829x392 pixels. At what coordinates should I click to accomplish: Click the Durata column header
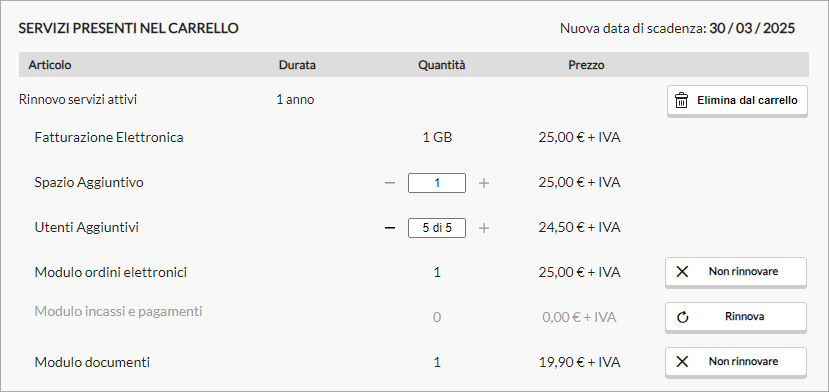click(297, 65)
